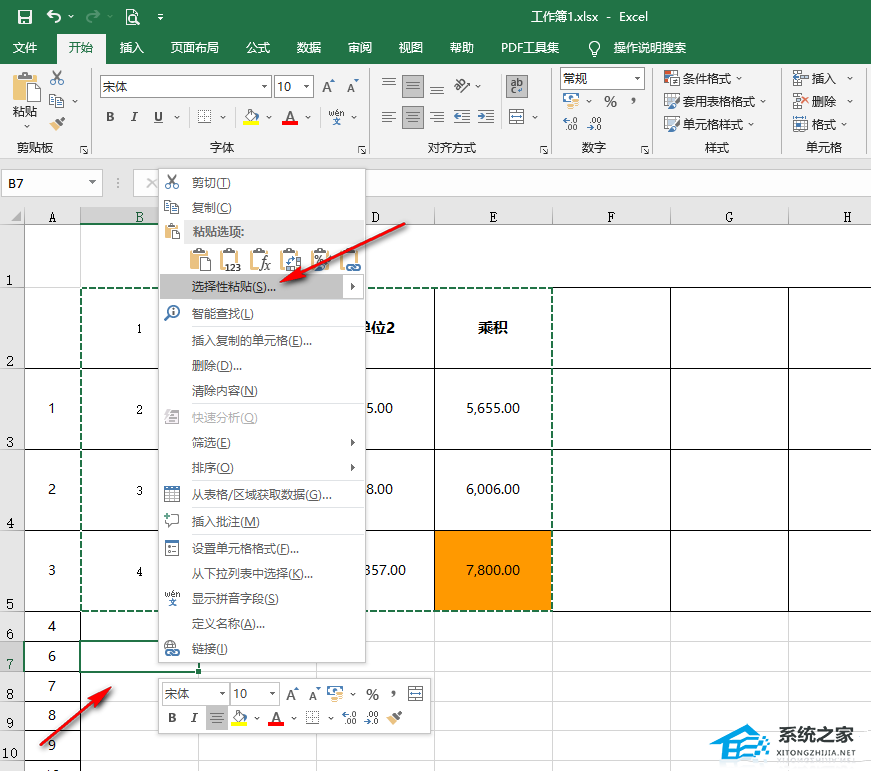Image resolution: width=871 pixels, height=771 pixels.
Task: Toggle Italic in the floating mini toolbar
Action: pos(194,717)
